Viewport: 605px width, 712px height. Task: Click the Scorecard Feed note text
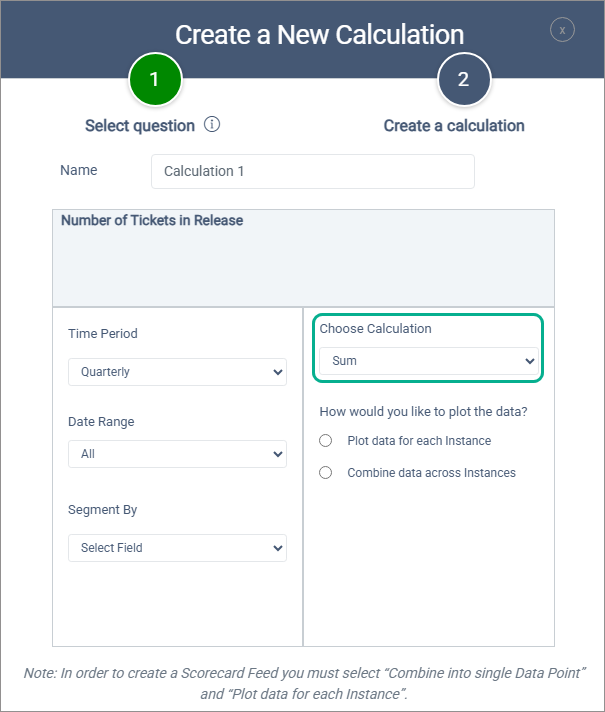pos(303,683)
